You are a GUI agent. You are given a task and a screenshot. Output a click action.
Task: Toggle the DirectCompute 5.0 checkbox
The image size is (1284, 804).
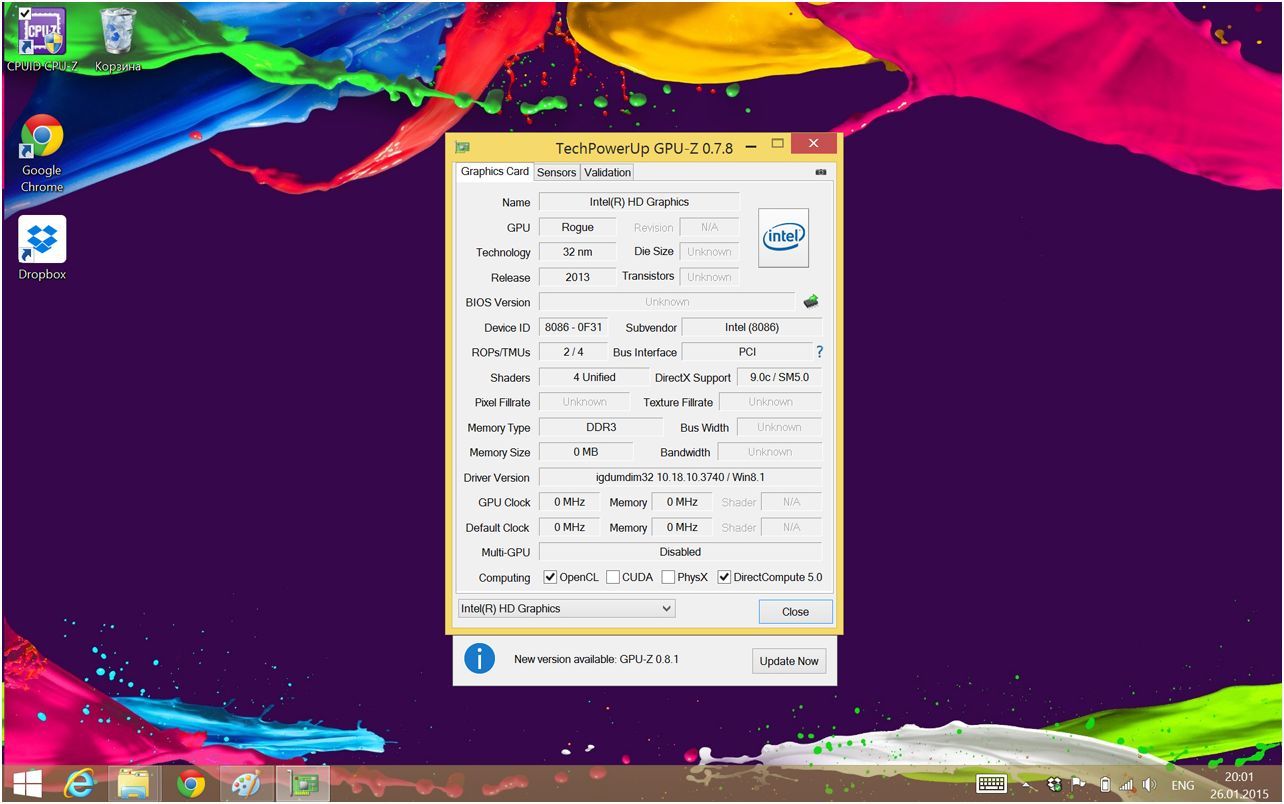click(724, 577)
